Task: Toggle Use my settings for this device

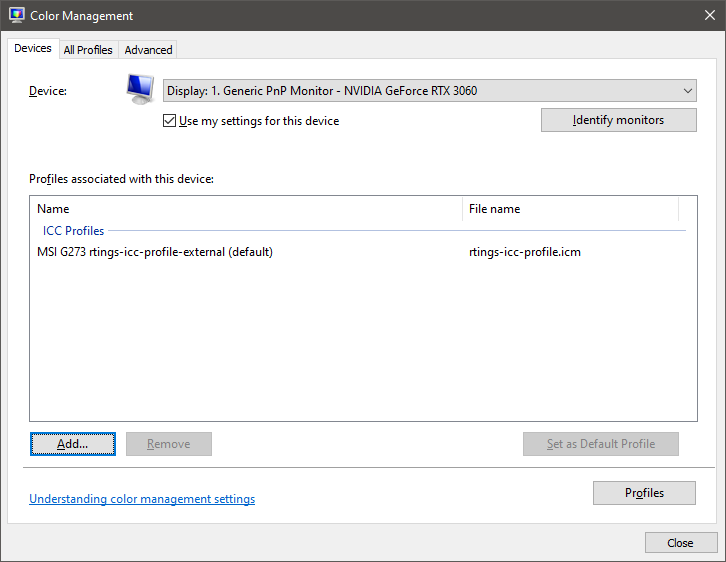Action: click(x=170, y=121)
